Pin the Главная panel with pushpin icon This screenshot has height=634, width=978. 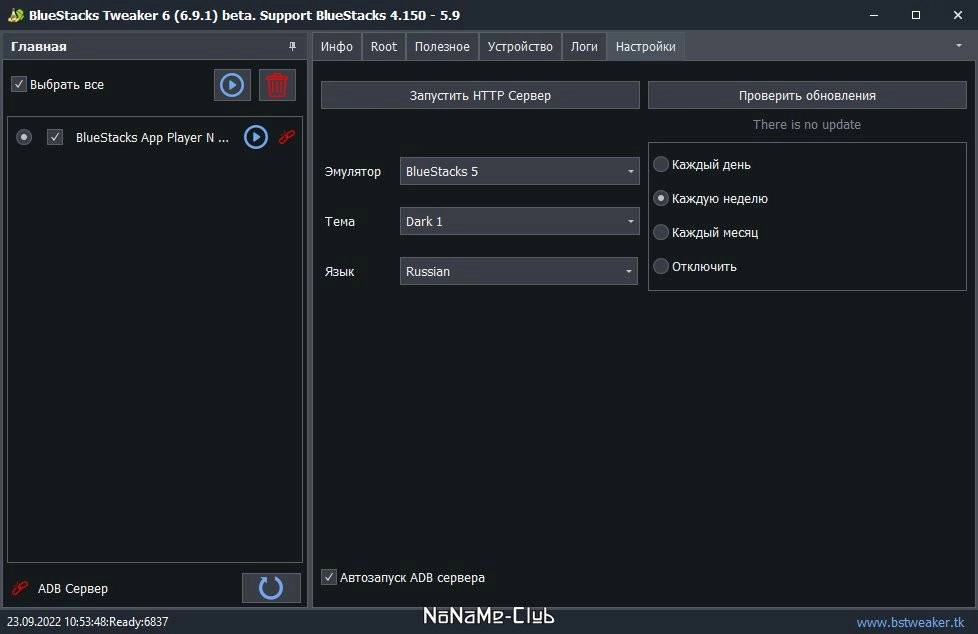click(292, 46)
